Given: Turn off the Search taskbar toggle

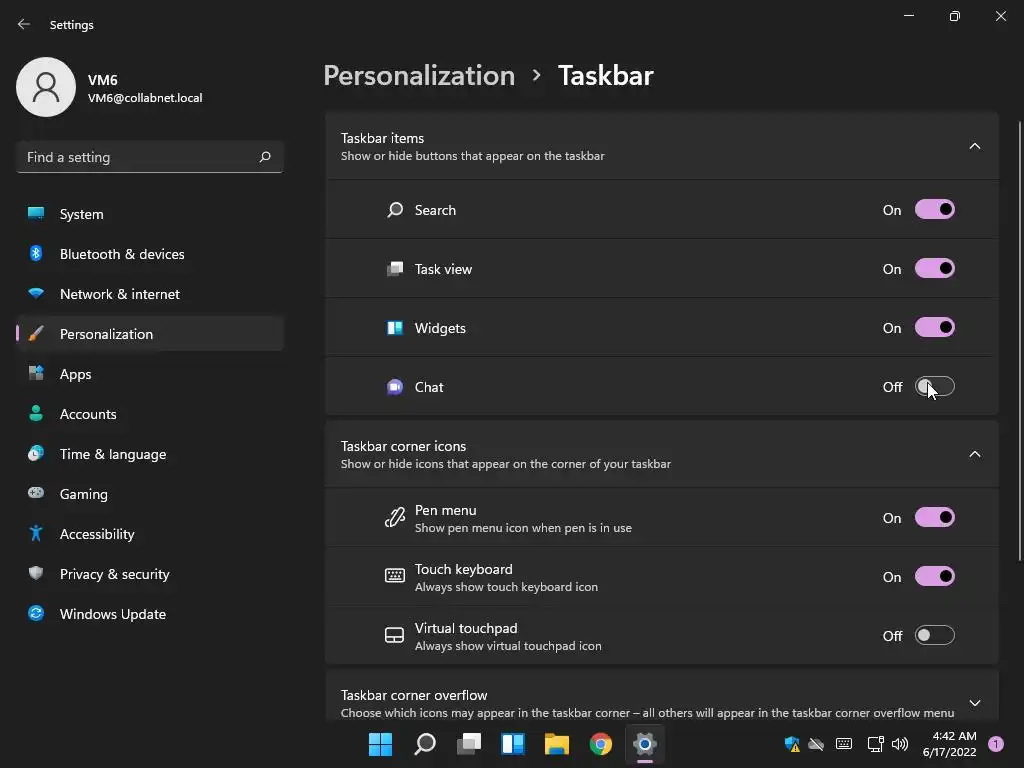Looking at the screenshot, I should tap(935, 210).
